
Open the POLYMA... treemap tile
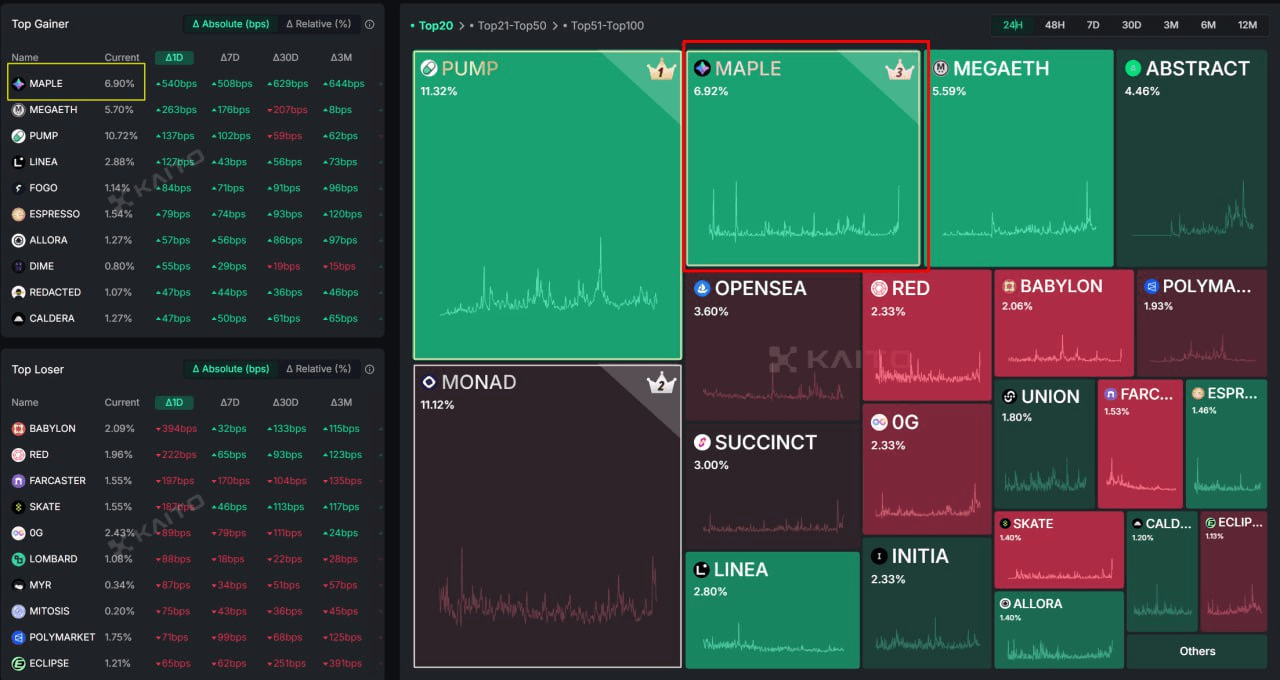pos(1203,323)
